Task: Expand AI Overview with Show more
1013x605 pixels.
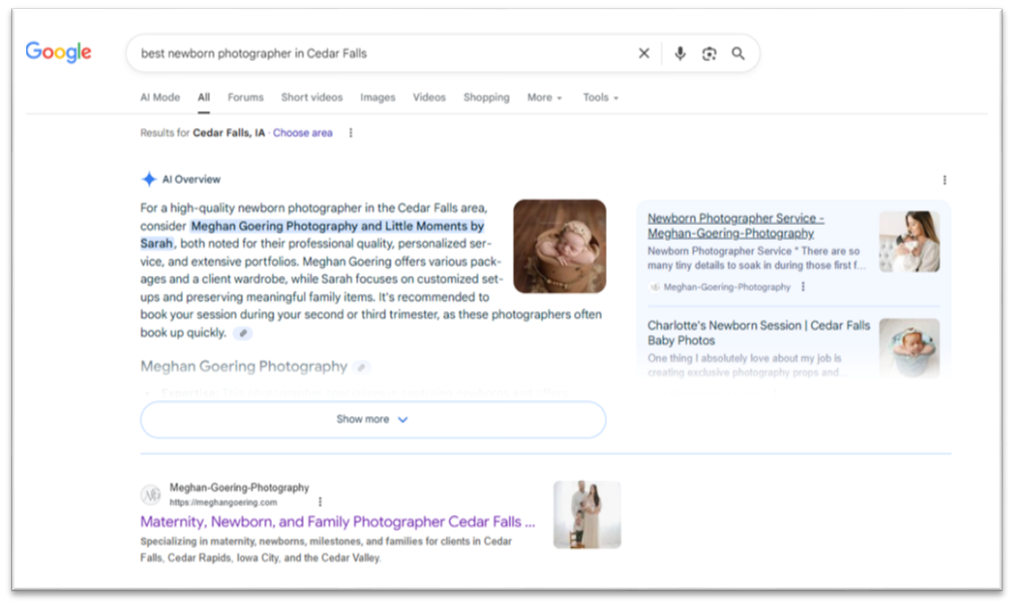Action: (372, 420)
